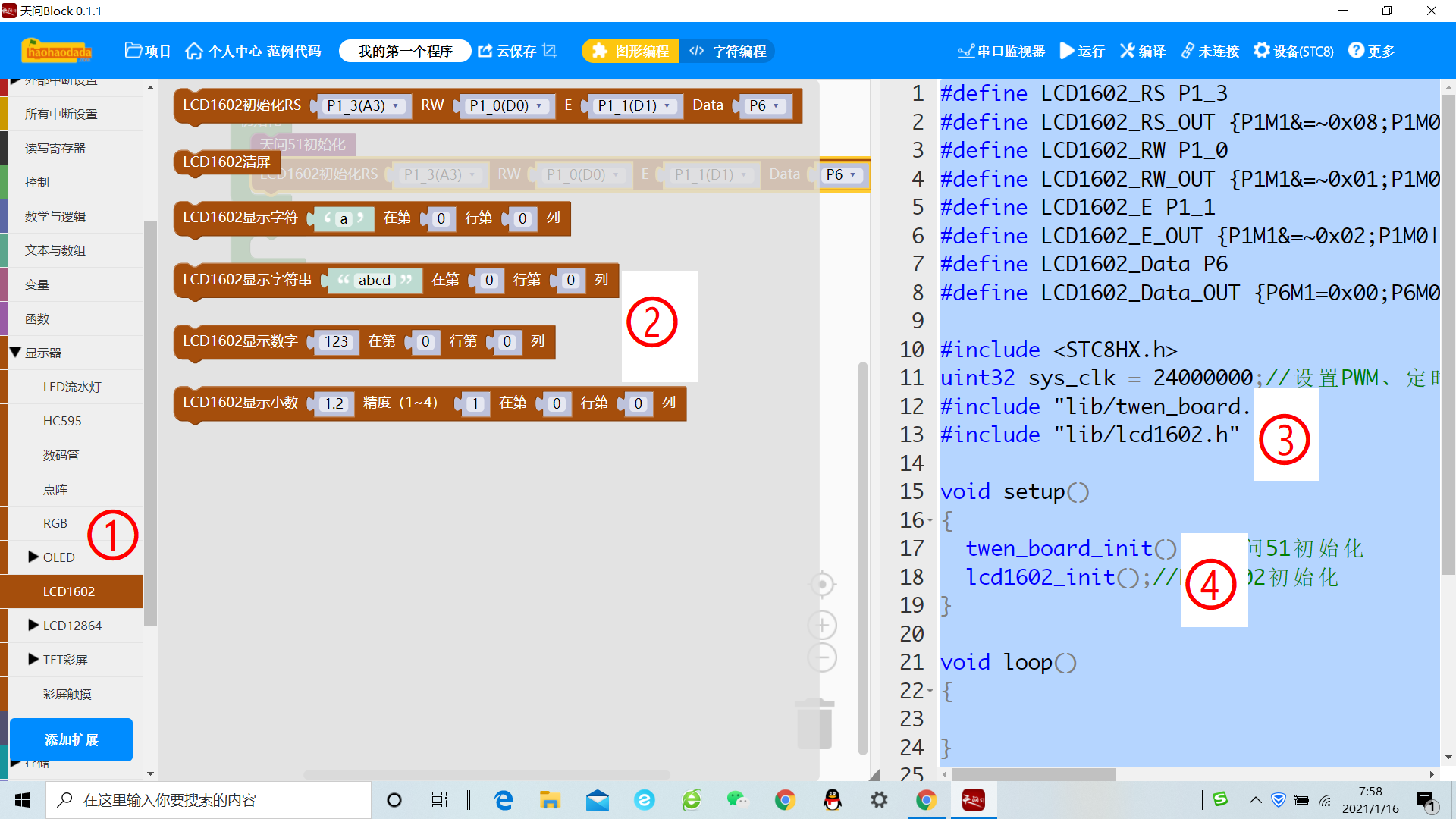Select the LCD1602 category
Screen dimensions: 1456x819
tap(69, 591)
